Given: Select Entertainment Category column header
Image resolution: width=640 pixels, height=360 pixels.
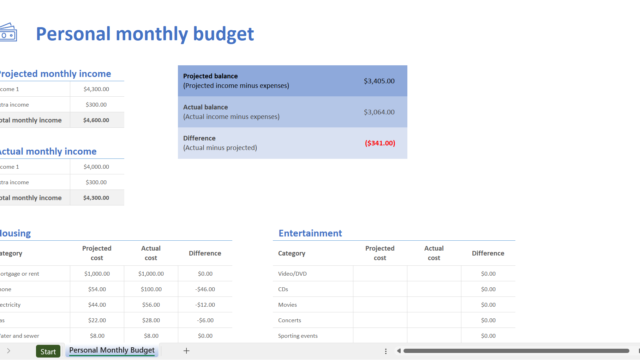Looking at the screenshot, I should click(291, 253).
